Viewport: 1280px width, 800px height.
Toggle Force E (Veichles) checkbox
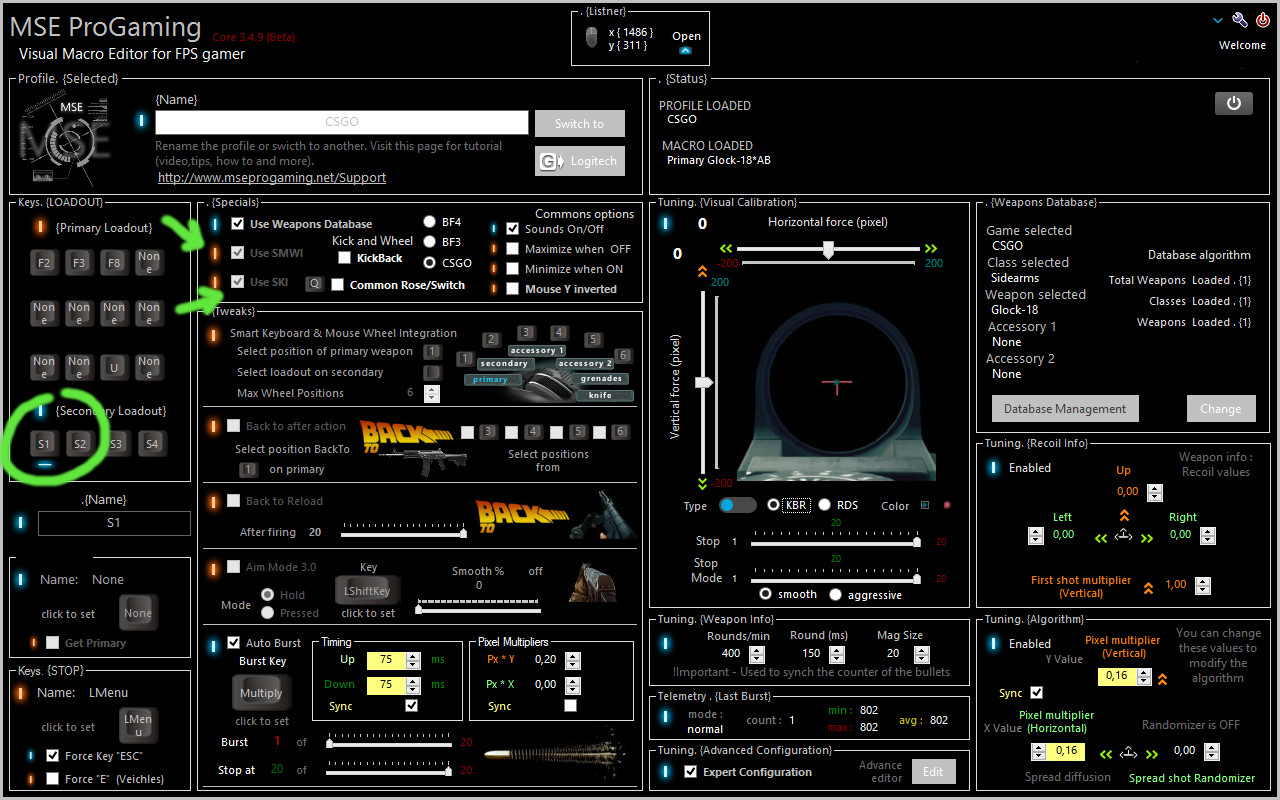click(53, 778)
